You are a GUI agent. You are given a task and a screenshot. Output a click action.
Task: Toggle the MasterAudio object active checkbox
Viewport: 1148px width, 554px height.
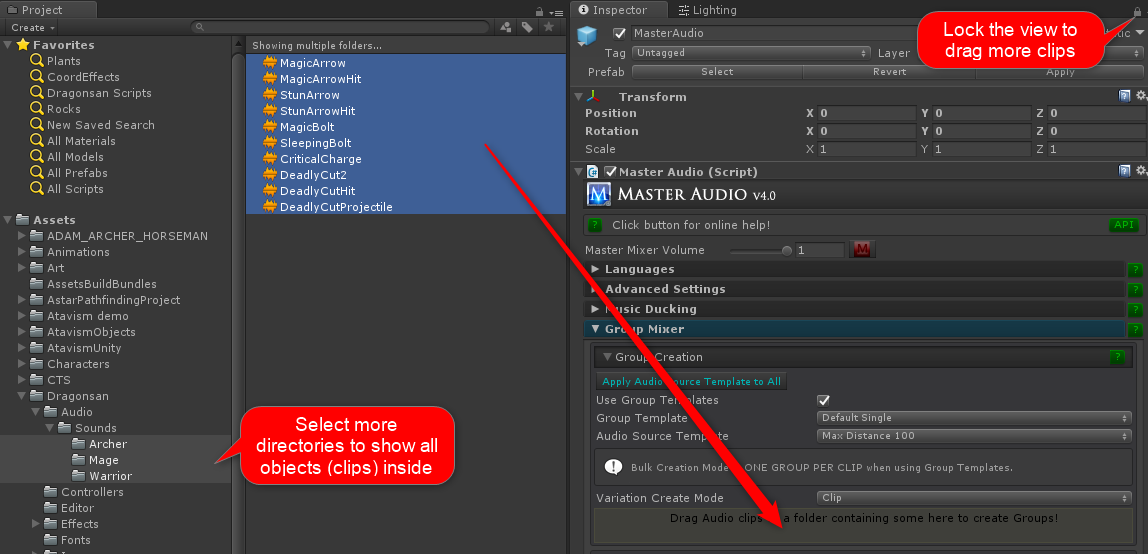[x=620, y=33]
